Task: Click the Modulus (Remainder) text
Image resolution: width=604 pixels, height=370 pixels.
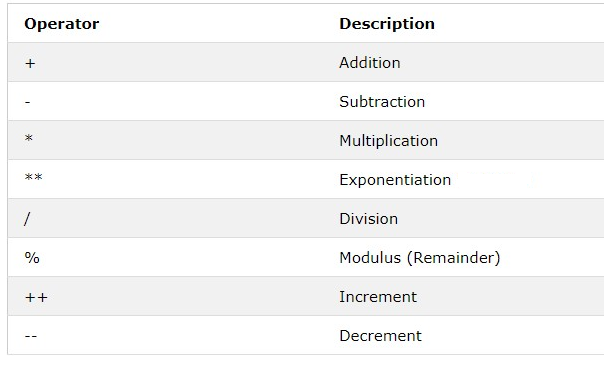Action: pyautogui.click(x=419, y=258)
